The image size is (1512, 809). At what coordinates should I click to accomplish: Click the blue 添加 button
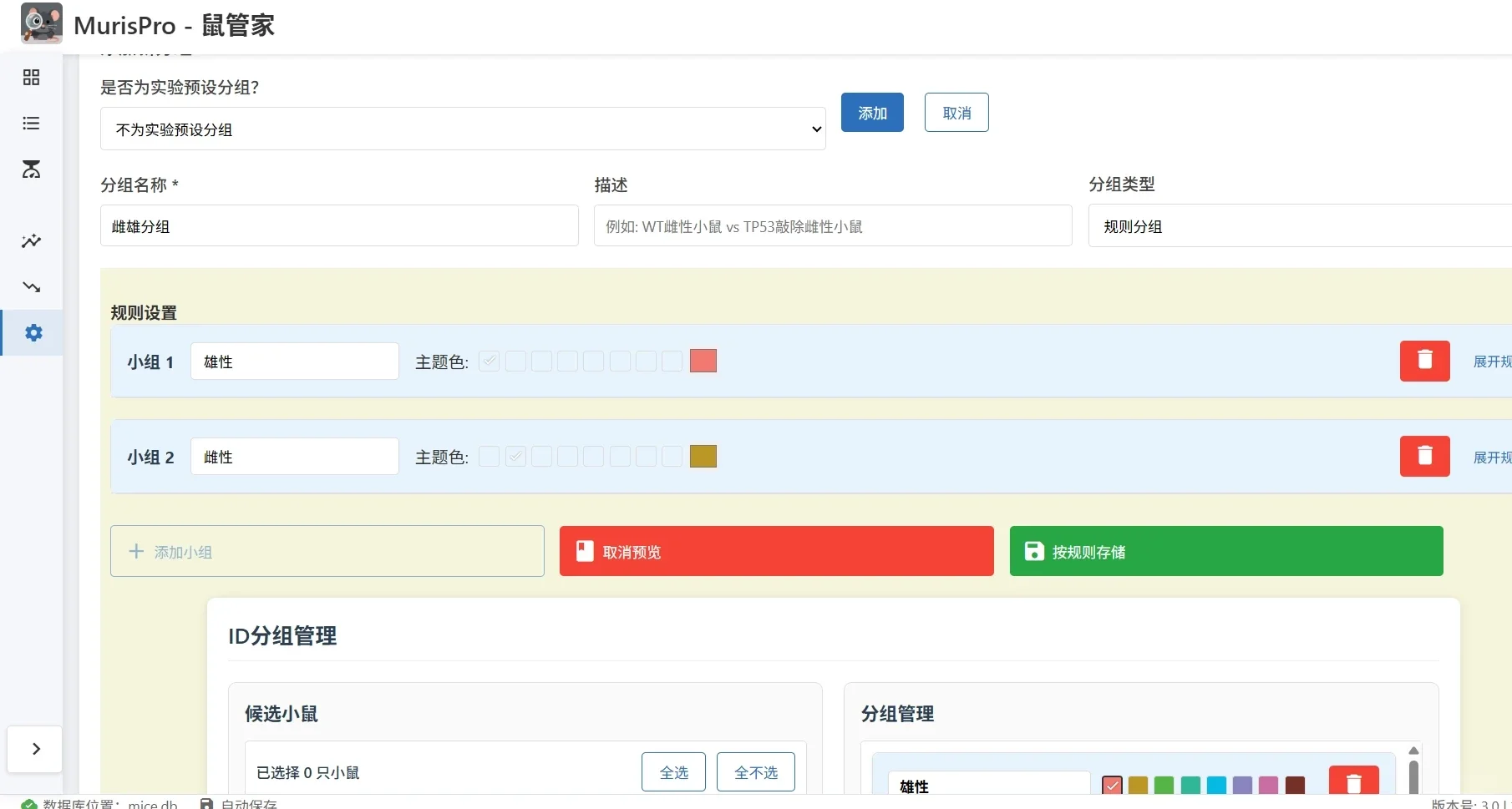pyautogui.click(x=872, y=112)
